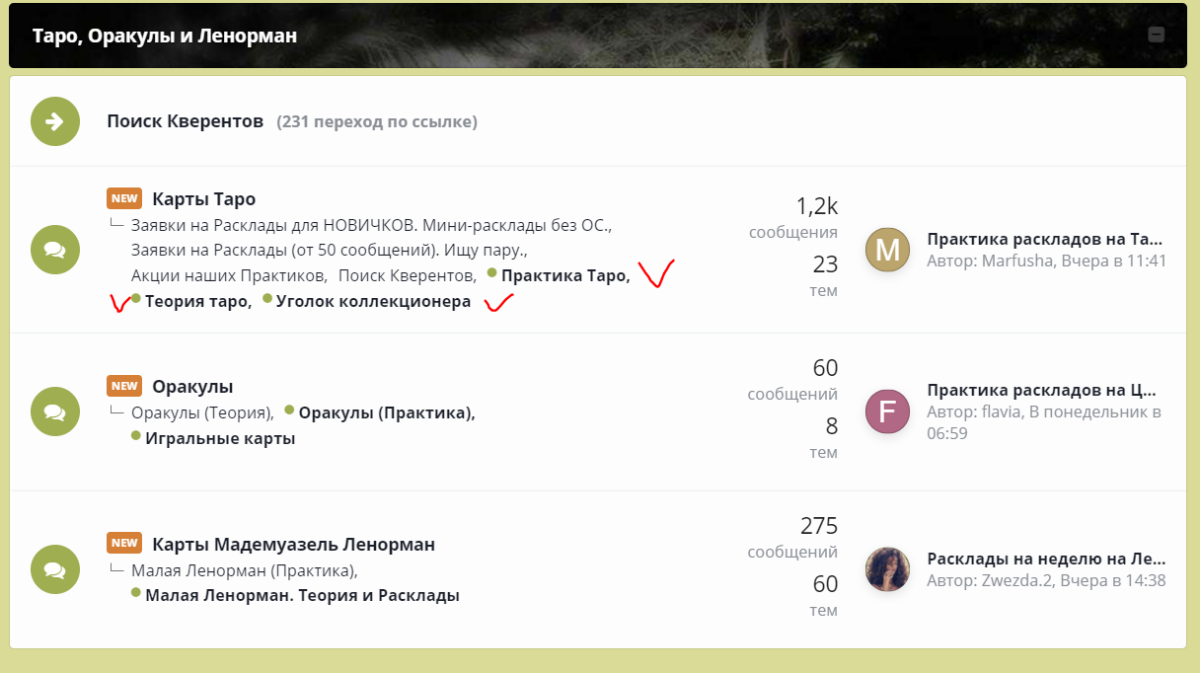1200x673 pixels.
Task: Open the Карты Таро forum
Action: pyautogui.click(x=204, y=199)
